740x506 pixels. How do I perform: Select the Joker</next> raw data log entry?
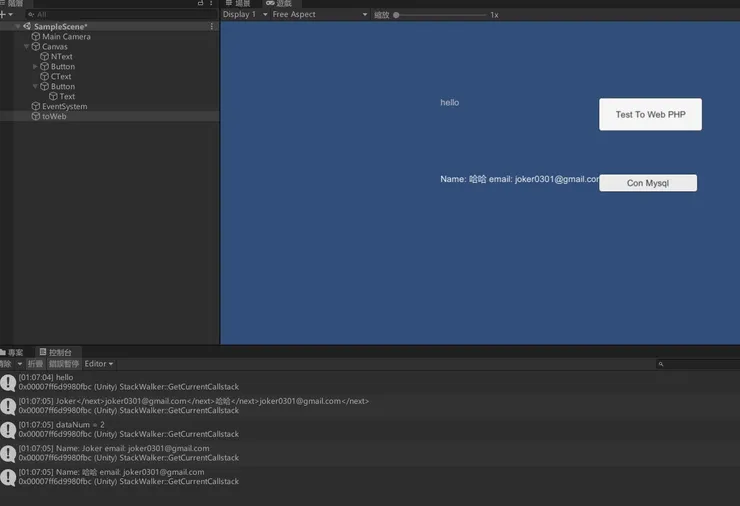point(370,406)
